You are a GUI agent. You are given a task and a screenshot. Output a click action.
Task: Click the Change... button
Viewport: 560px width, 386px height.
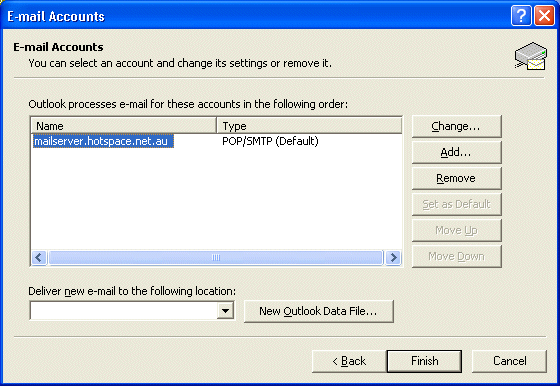coord(456,126)
